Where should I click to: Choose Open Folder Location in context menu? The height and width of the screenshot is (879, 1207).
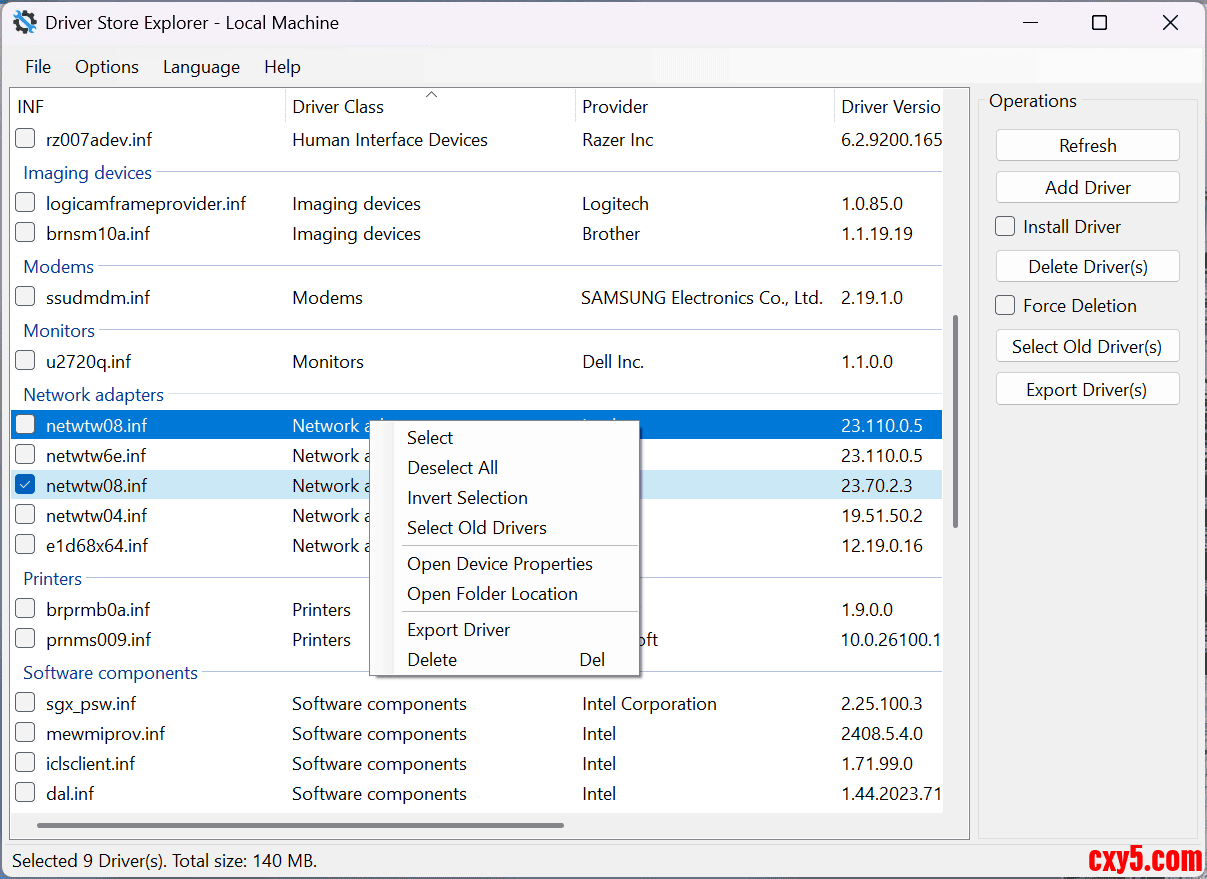492,594
